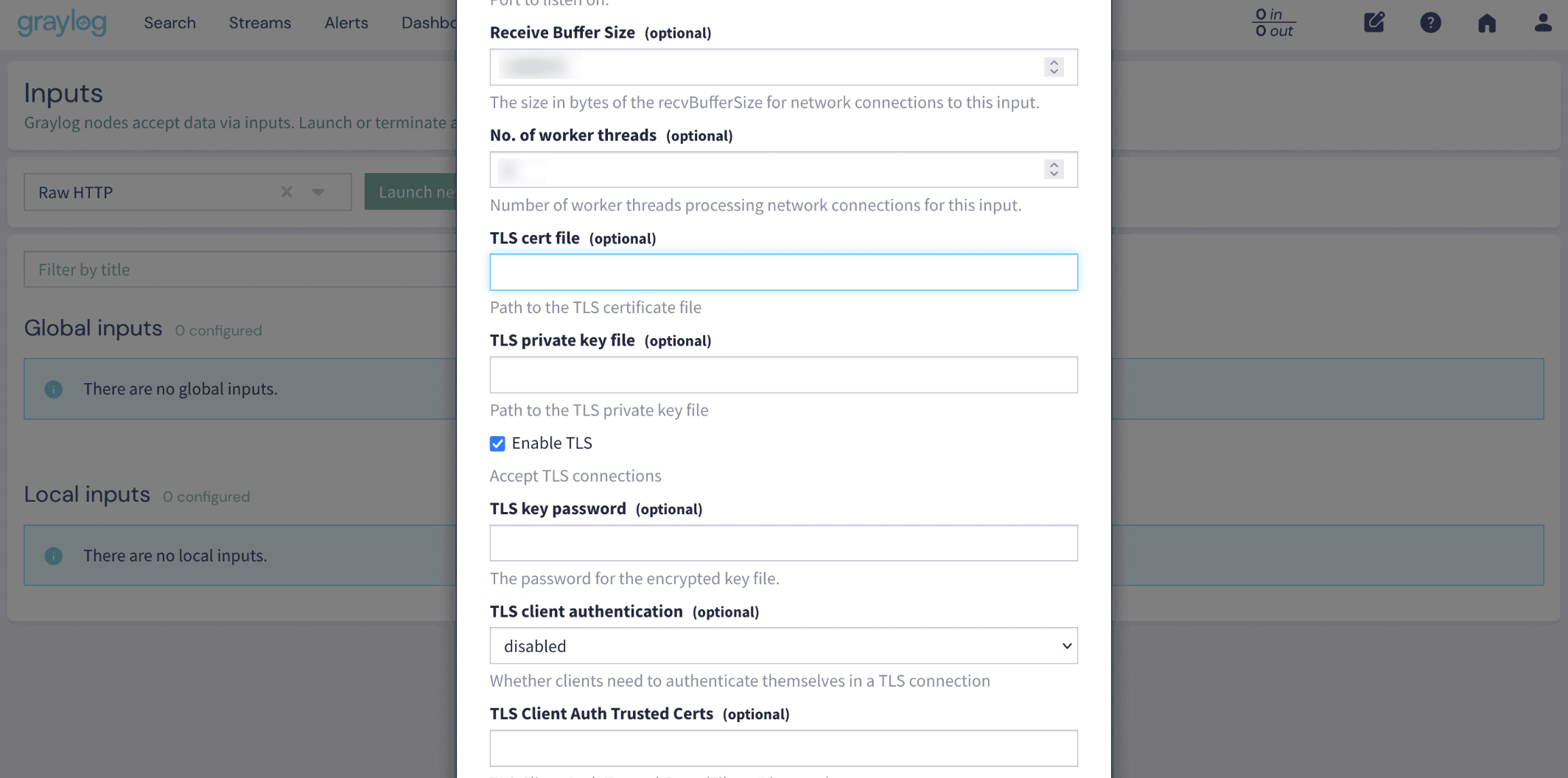This screenshot has height=778, width=1568.
Task: Clear the Raw HTTP input selection
Action: click(287, 192)
